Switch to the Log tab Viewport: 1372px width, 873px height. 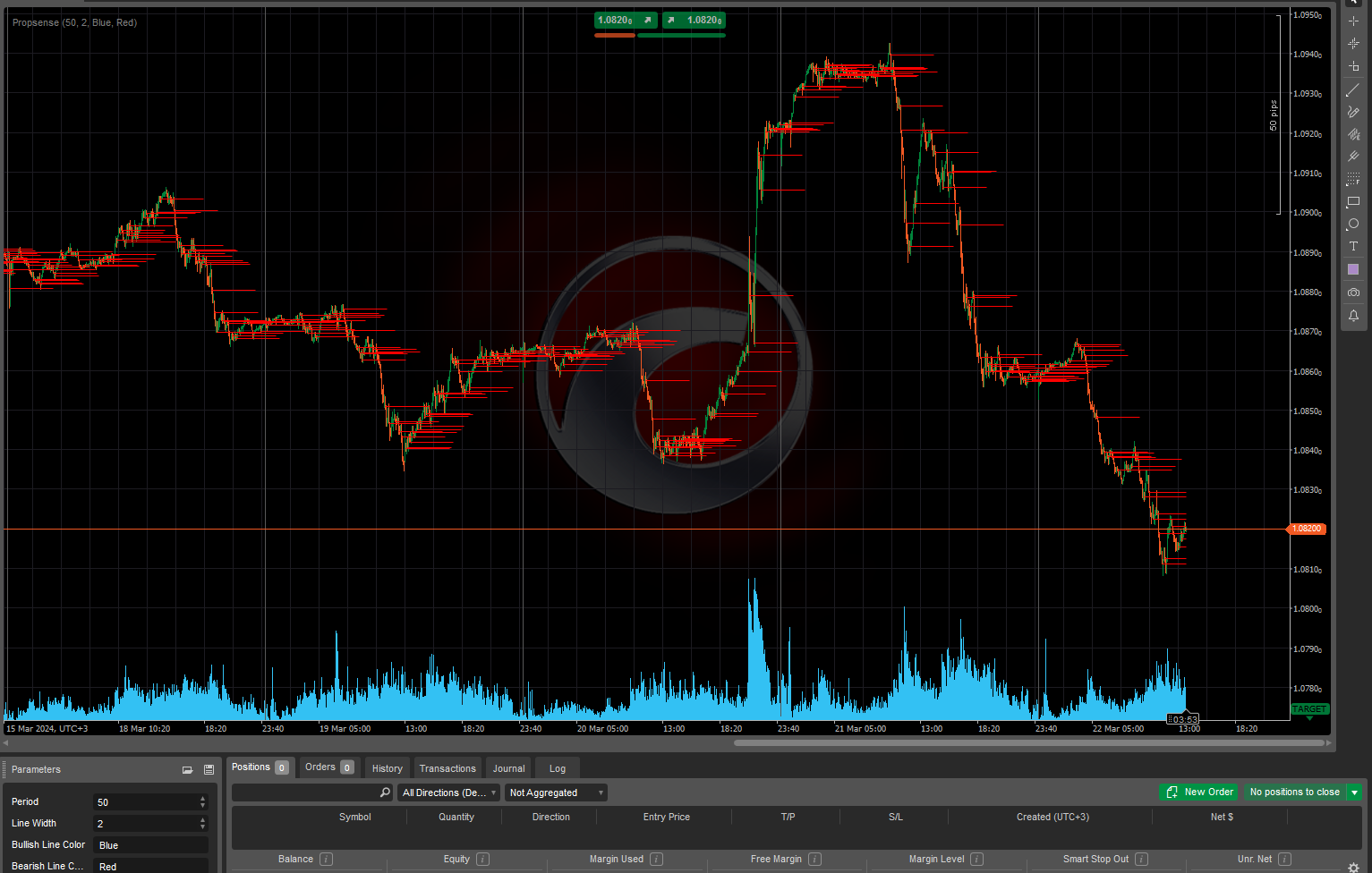click(x=558, y=768)
